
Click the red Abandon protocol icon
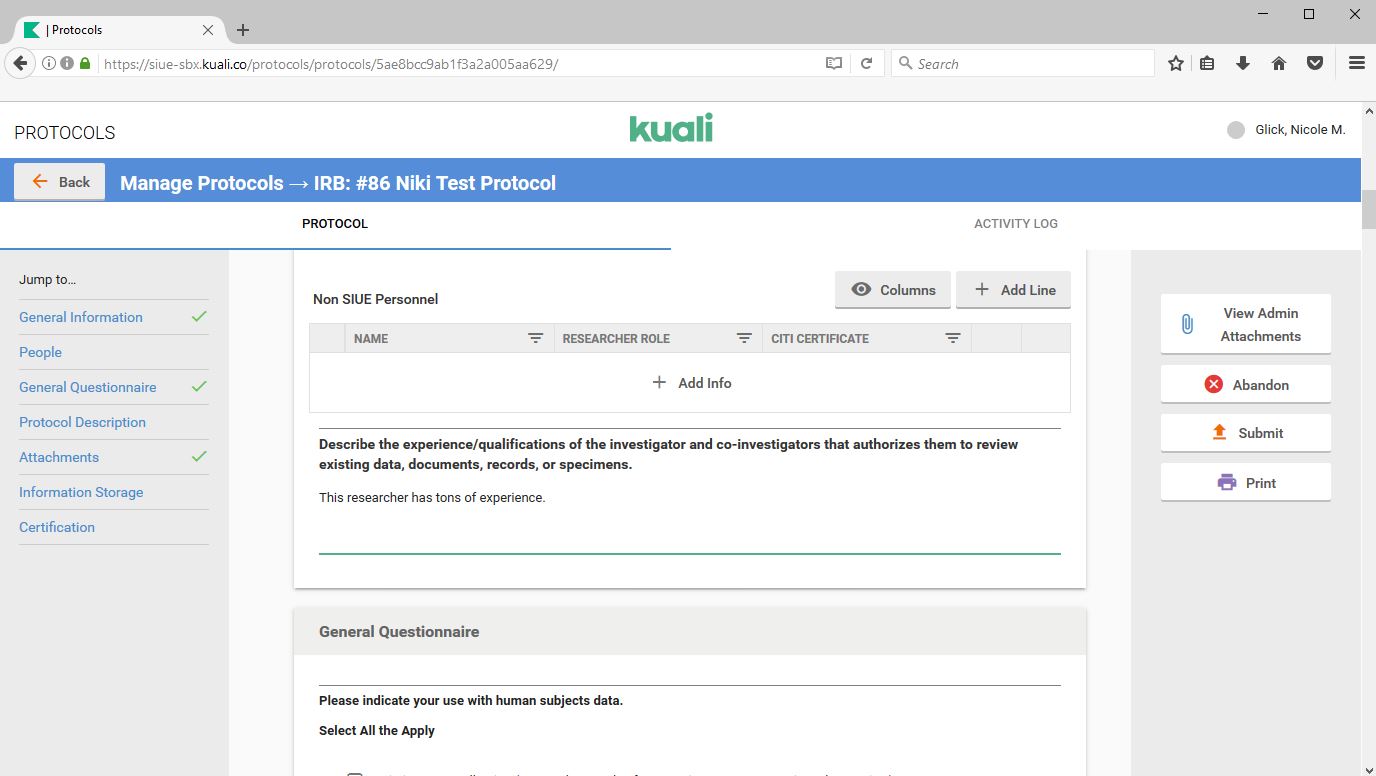coord(1213,384)
